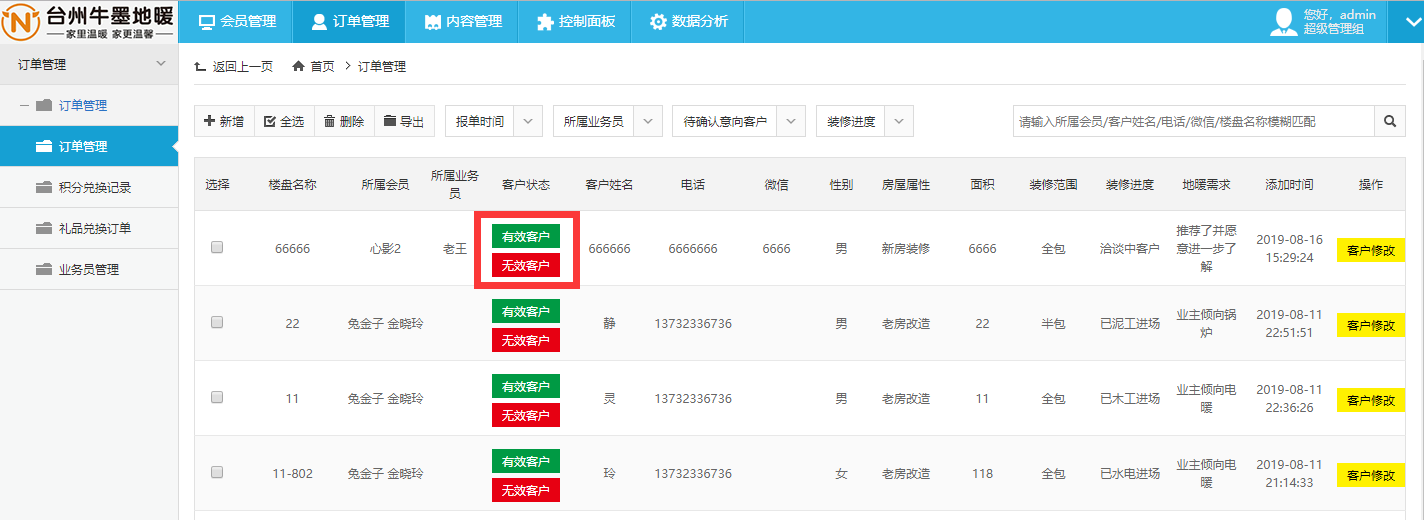Image resolution: width=1424 pixels, height=520 pixels.
Task: Click the 客户状态 column header
Action: [x=526, y=185]
